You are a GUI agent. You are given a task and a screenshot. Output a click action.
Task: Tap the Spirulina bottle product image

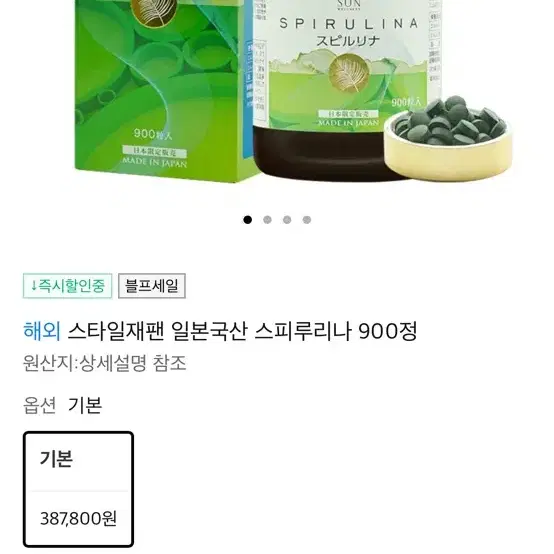point(346,88)
